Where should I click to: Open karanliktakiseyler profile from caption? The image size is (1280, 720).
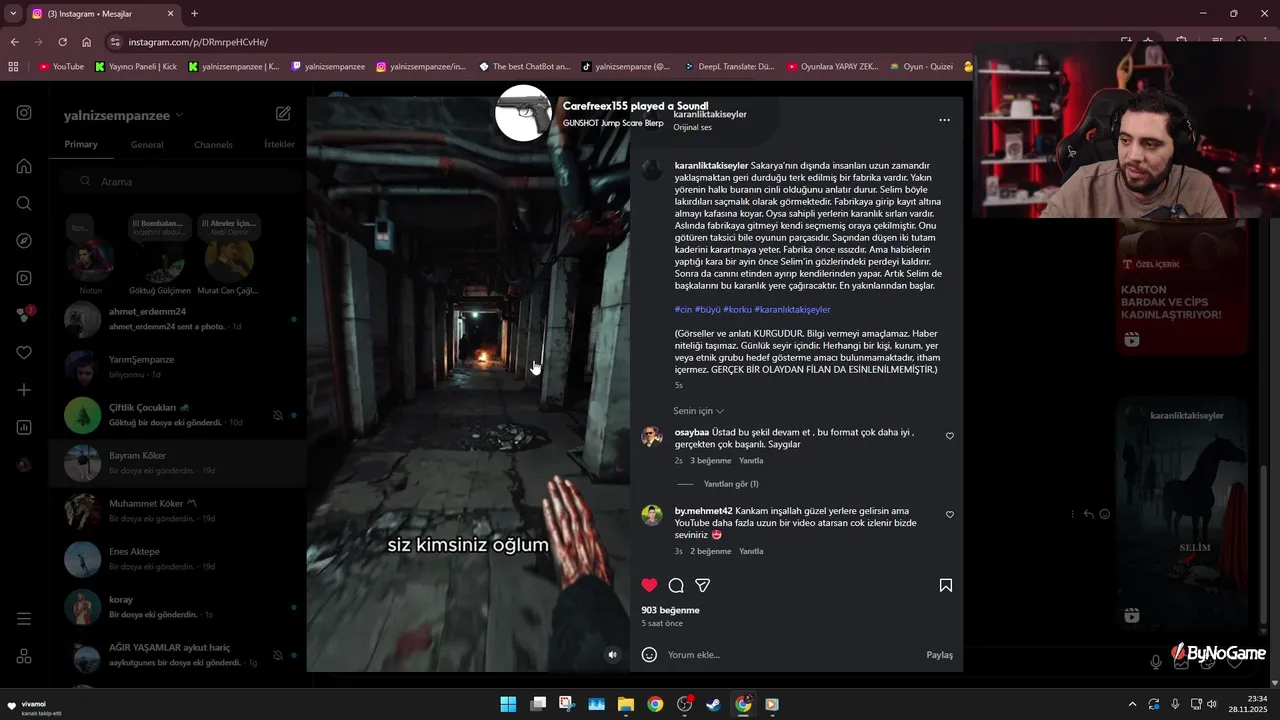[x=711, y=166]
